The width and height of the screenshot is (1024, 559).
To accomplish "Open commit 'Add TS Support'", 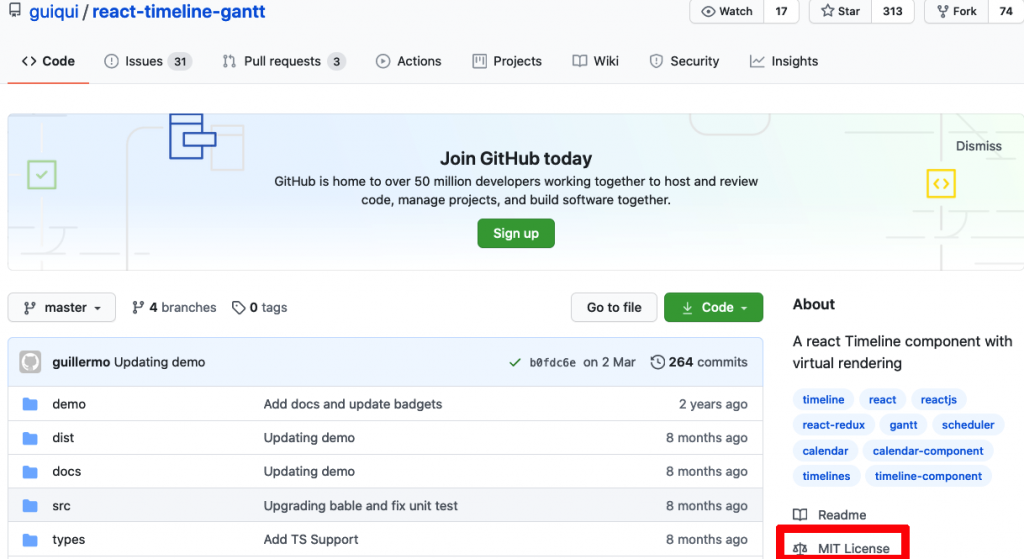I will 311,539.
